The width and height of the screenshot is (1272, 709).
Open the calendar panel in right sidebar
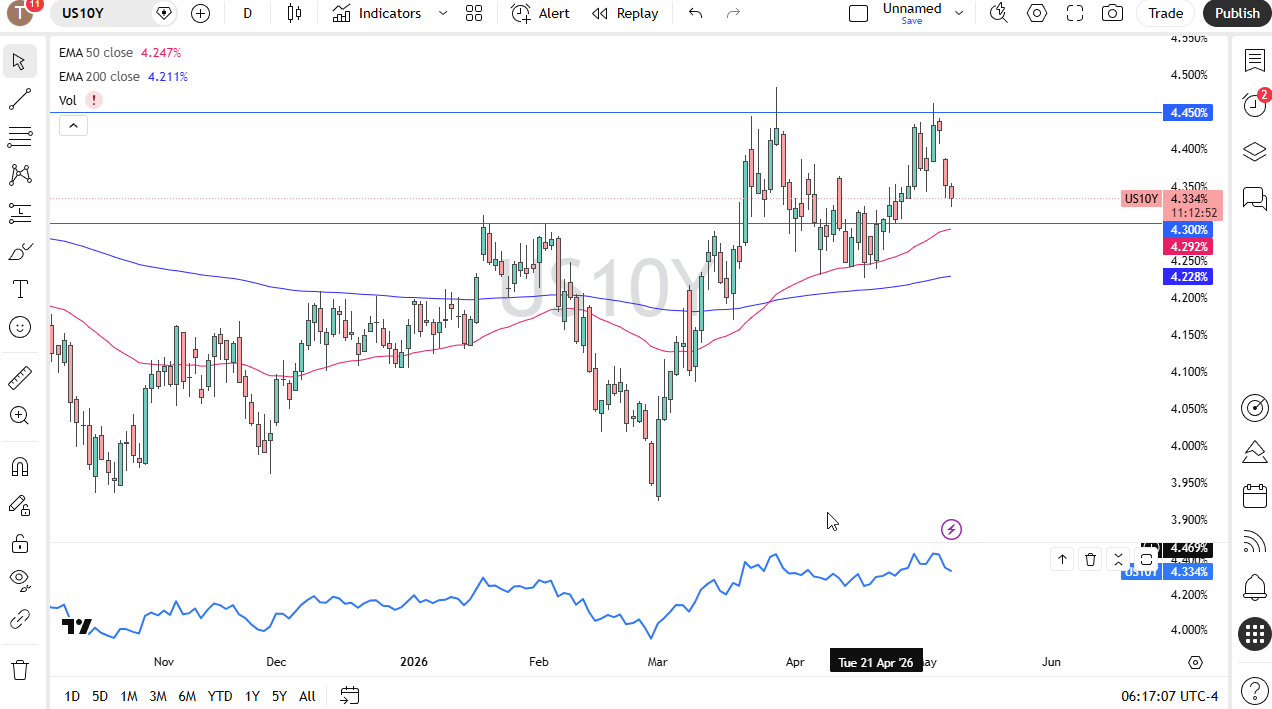coord(1254,496)
